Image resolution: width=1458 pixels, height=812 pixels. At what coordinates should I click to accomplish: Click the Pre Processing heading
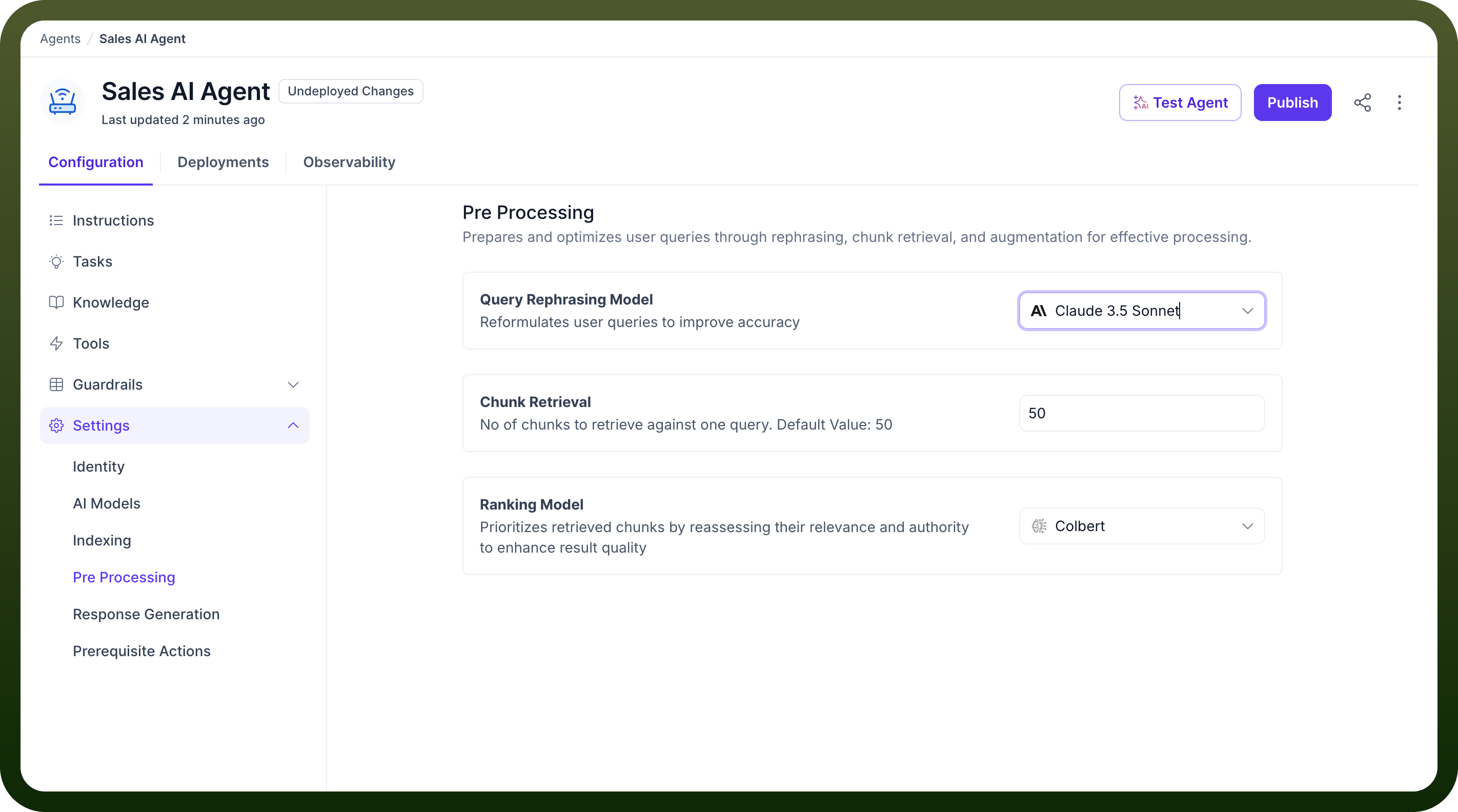click(528, 213)
